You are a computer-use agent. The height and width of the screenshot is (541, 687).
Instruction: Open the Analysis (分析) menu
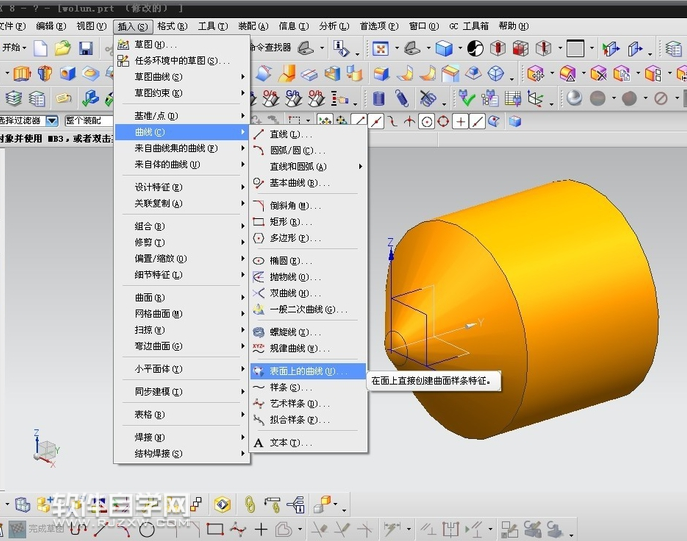[332, 26]
